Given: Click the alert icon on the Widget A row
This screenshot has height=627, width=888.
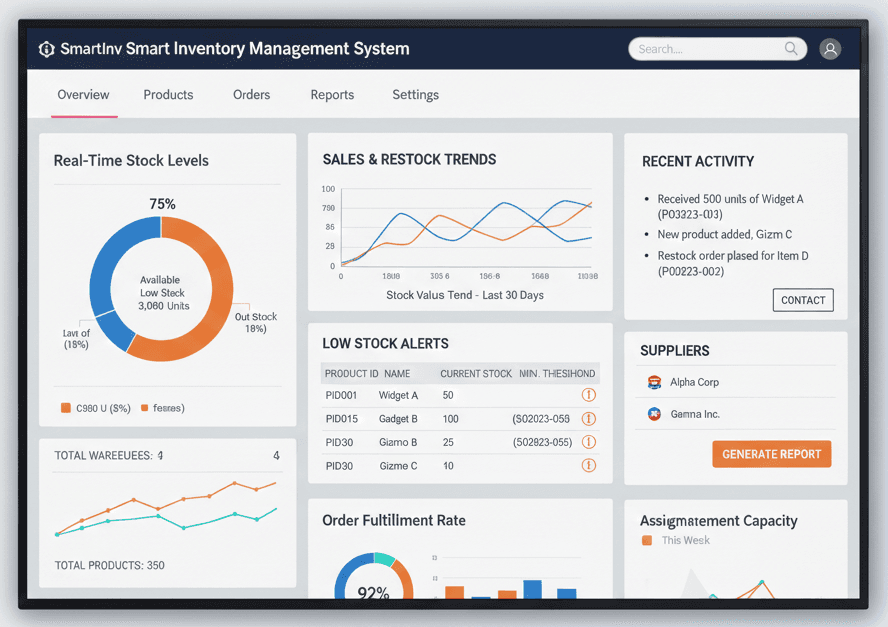Looking at the screenshot, I should pyautogui.click(x=589, y=396).
